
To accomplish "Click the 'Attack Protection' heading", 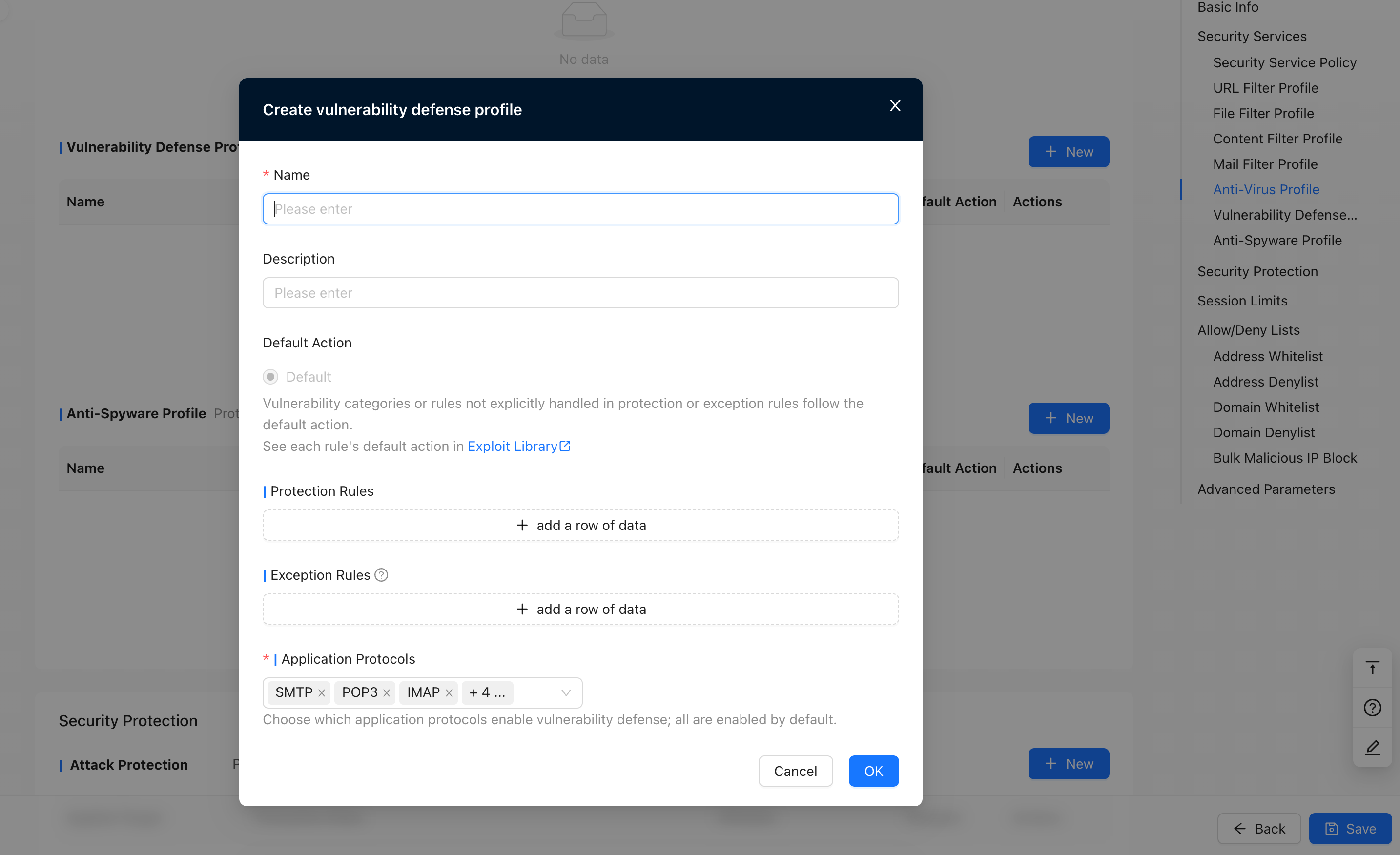I will [x=129, y=765].
